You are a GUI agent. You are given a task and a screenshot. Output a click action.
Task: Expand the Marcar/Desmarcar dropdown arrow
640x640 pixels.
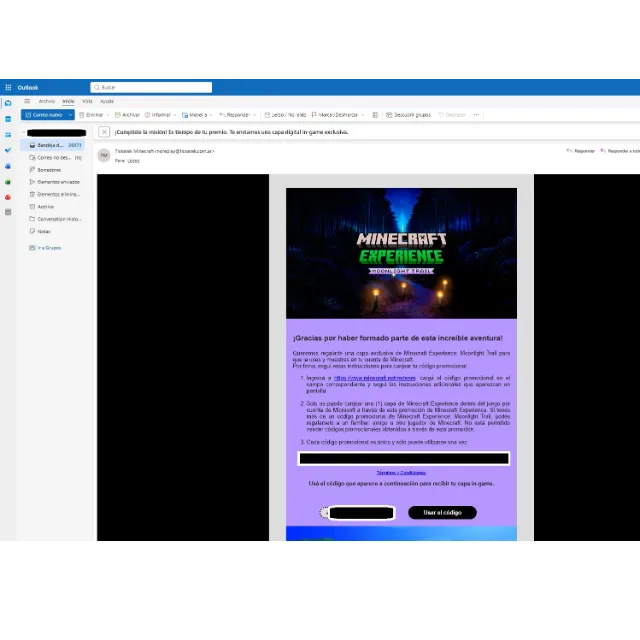click(362, 115)
